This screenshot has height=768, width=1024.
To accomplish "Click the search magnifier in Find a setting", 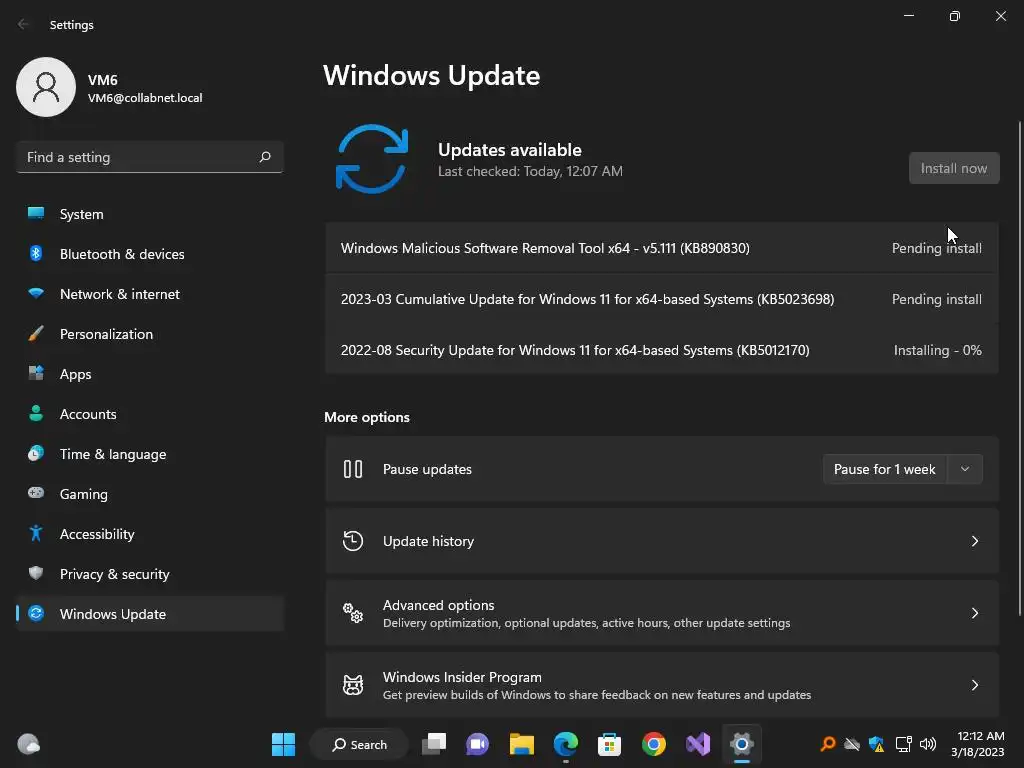I will [x=265, y=157].
